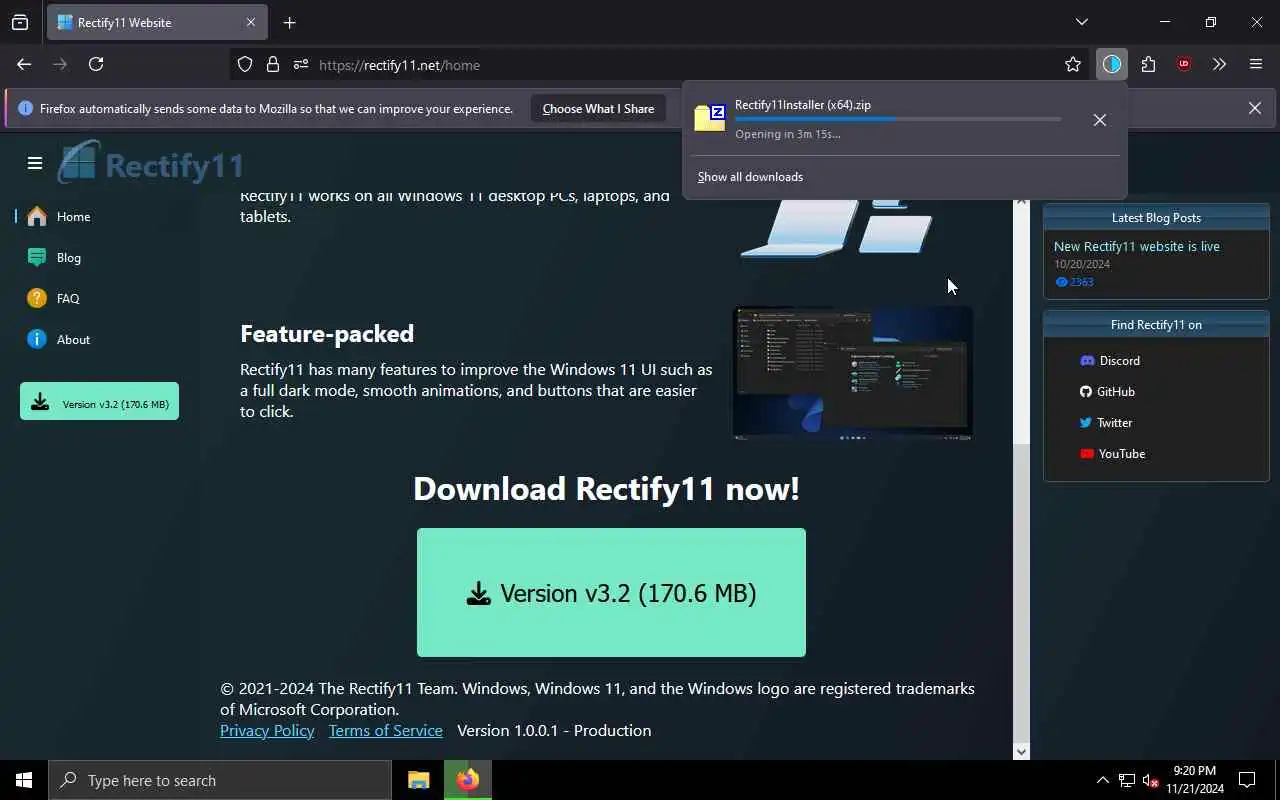The width and height of the screenshot is (1280, 800).
Task: Show all downloads
Action: 750,177
